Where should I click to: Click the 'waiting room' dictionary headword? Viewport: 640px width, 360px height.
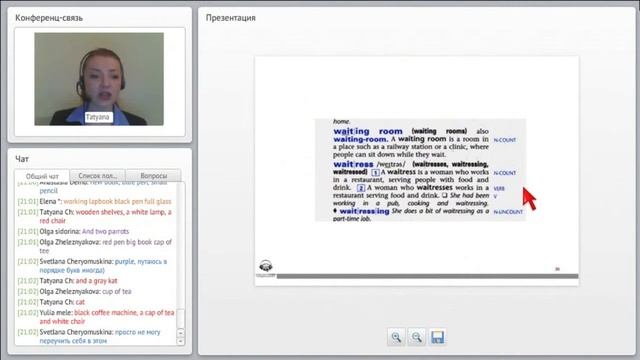[x=368, y=131]
